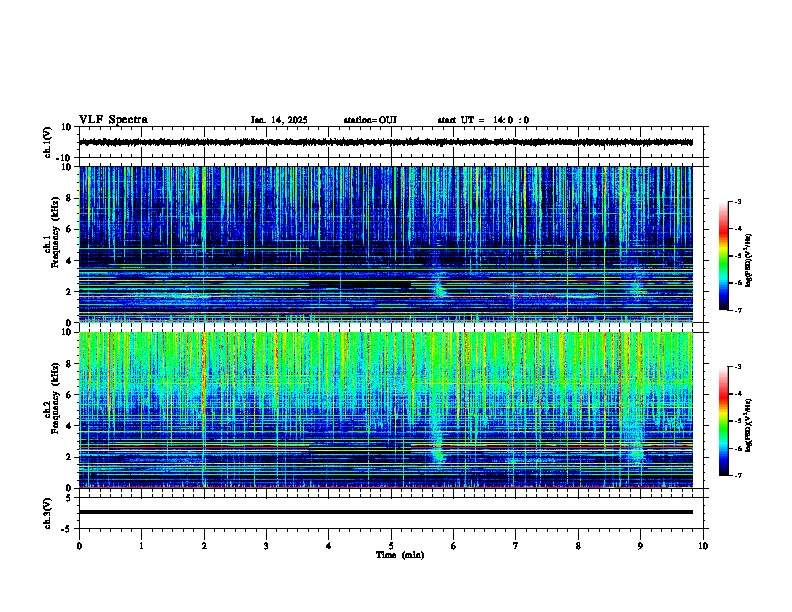The width and height of the screenshot is (792, 612).
Task: Click the time axis tick label '5'
Action: (391, 546)
